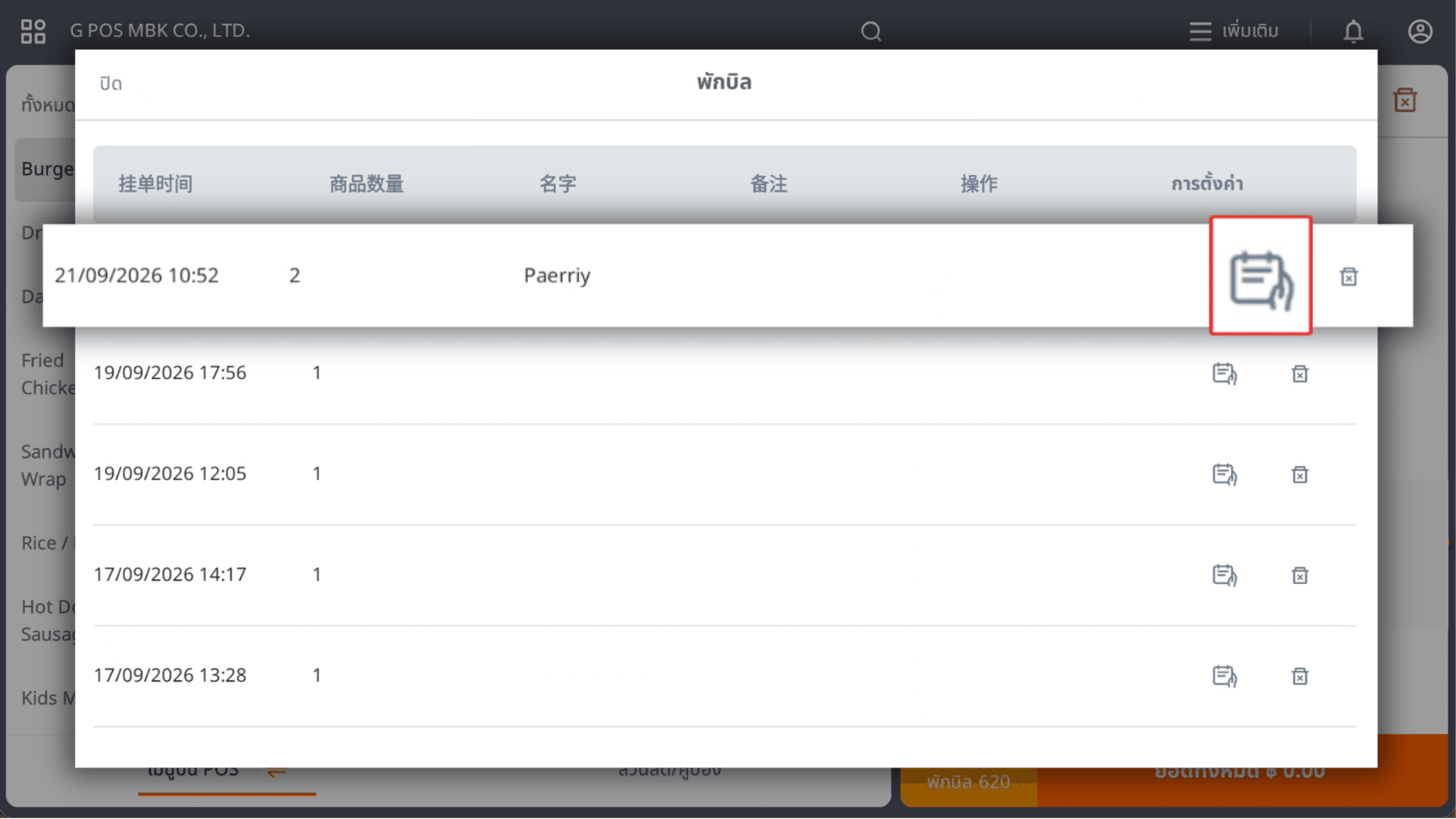This screenshot has height=819, width=1456.
Task: Click the การตั้งค่า column header
Action: [x=1207, y=184]
